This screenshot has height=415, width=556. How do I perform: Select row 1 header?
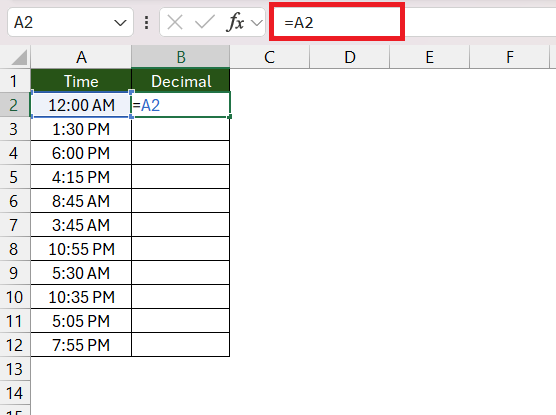(15, 81)
